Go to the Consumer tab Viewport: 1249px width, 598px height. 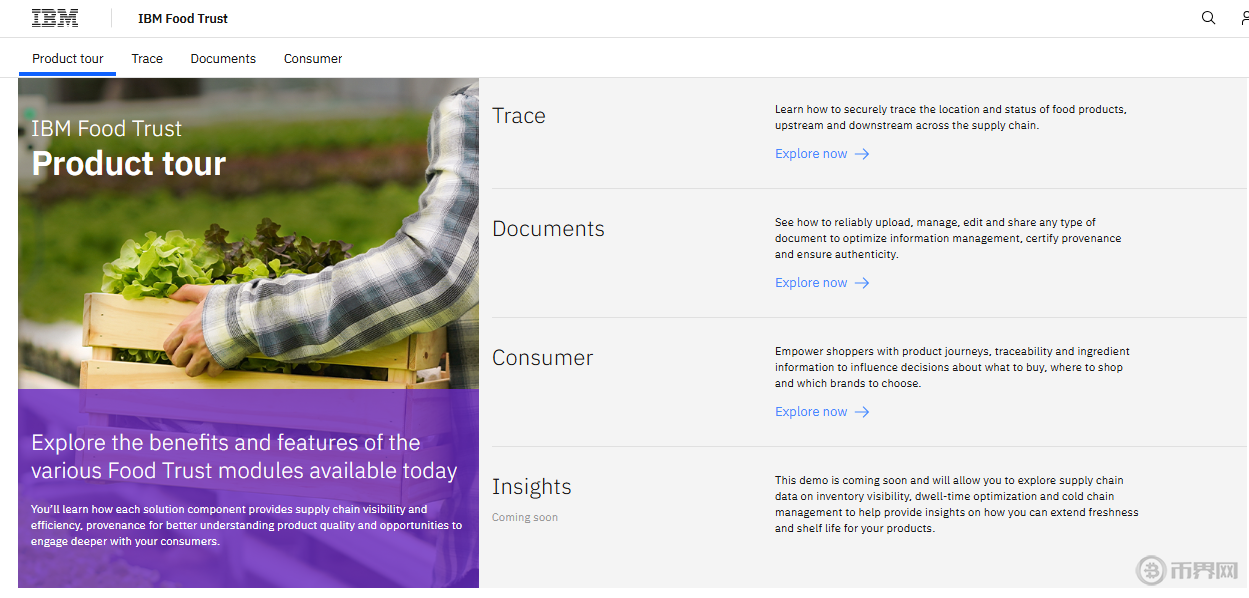[313, 59]
